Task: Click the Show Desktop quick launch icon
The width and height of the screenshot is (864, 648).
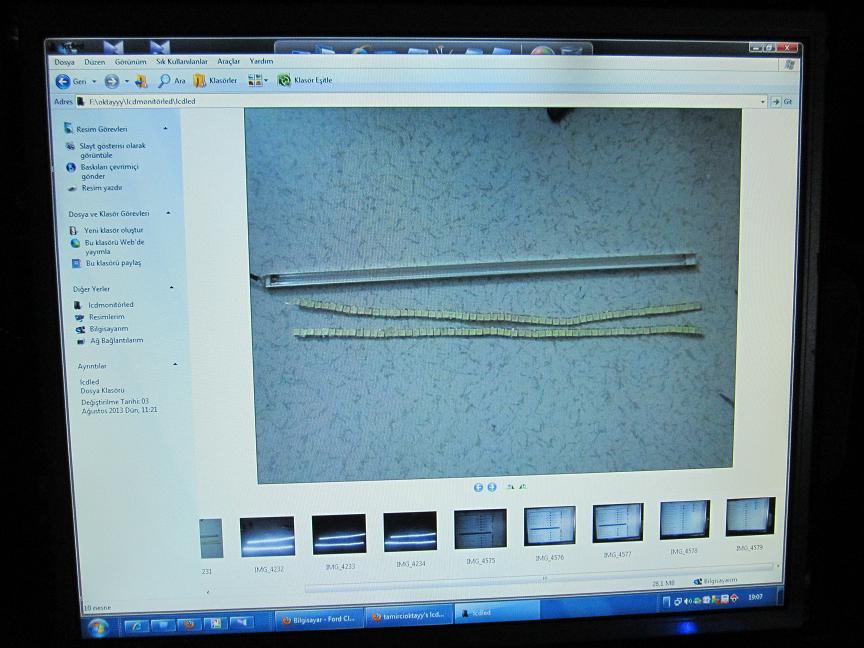Action: 163,625
